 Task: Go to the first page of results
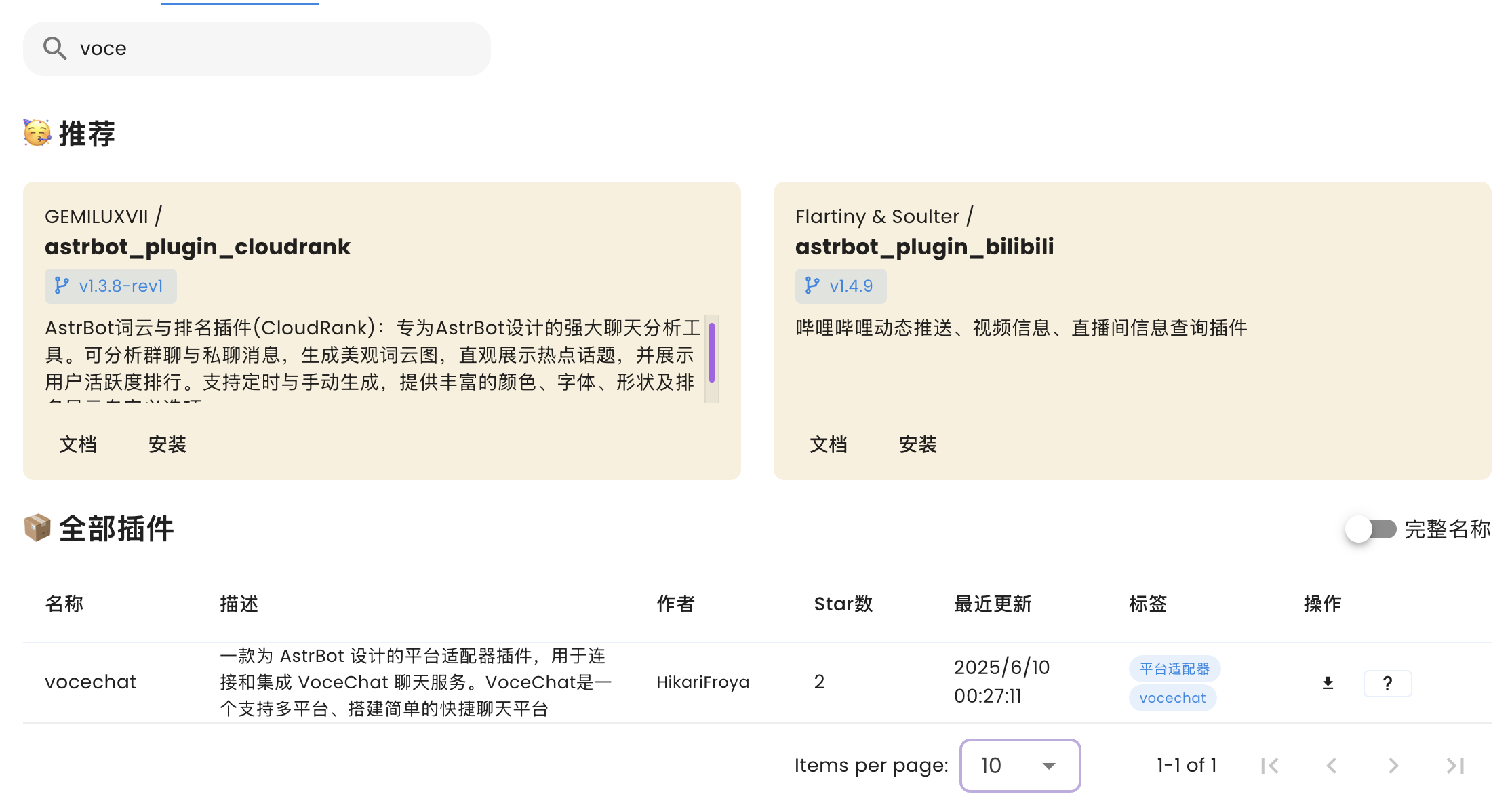coord(1269,766)
